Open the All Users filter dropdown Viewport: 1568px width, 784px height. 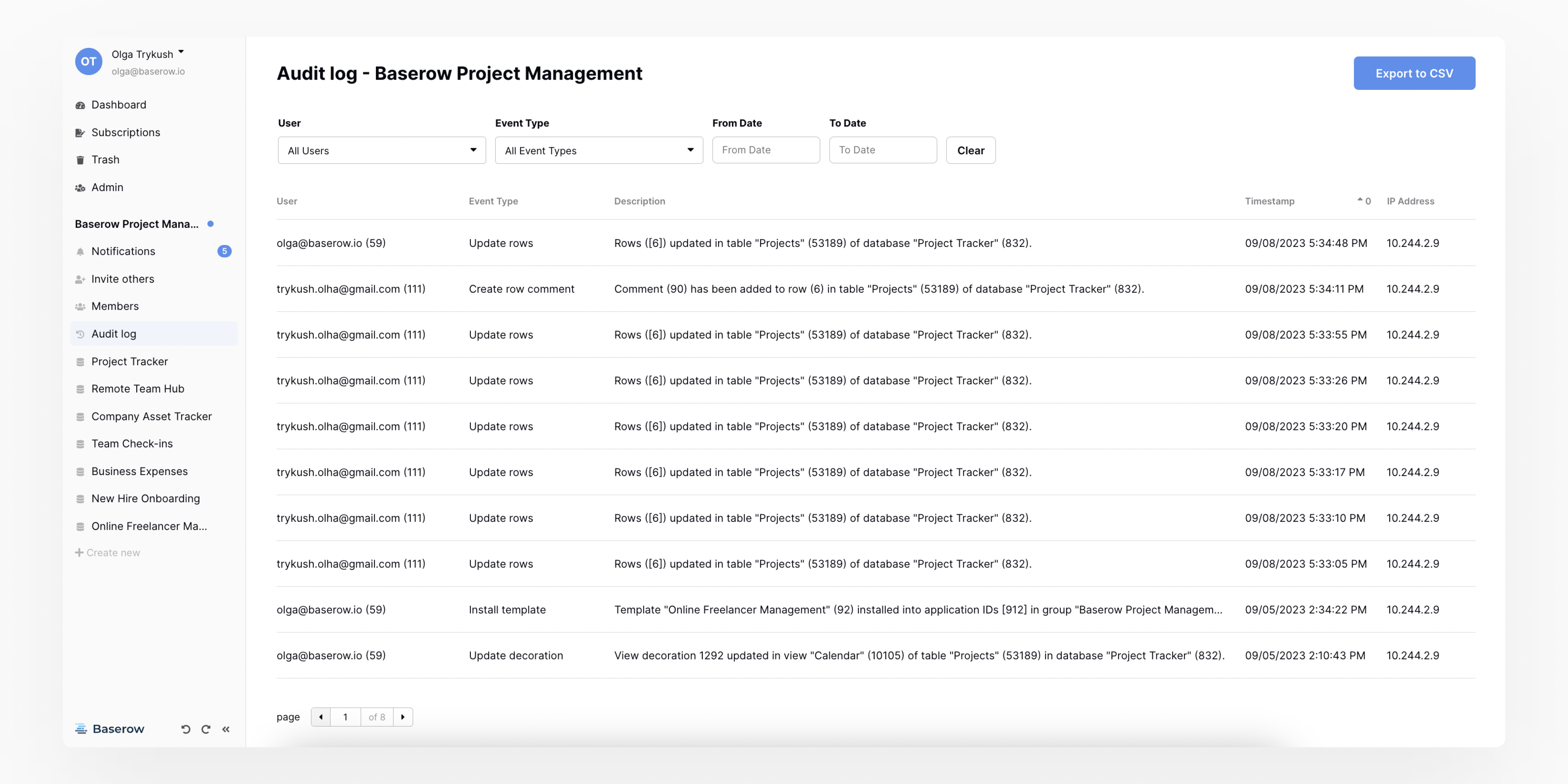[382, 150]
